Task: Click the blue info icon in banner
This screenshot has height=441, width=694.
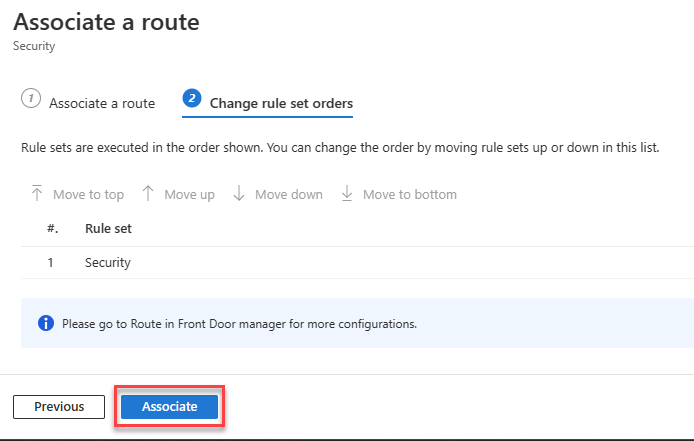Action: (x=46, y=323)
